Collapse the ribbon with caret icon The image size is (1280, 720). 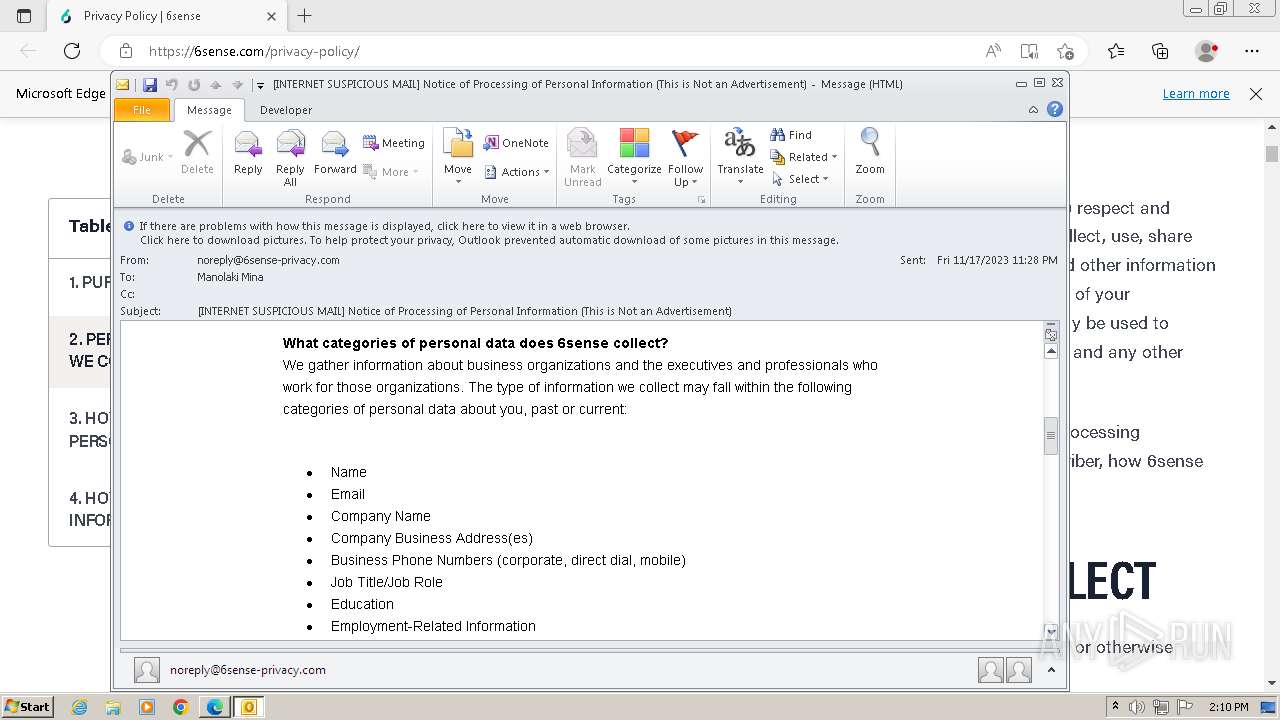[1033, 110]
